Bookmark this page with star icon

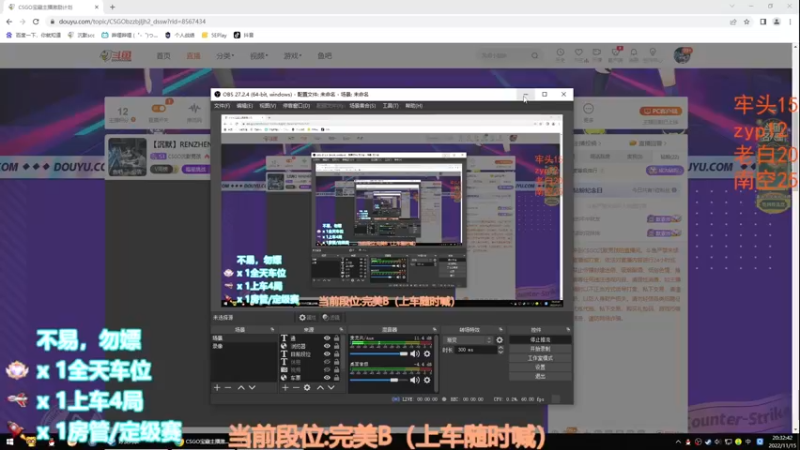click(x=746, y=21)
